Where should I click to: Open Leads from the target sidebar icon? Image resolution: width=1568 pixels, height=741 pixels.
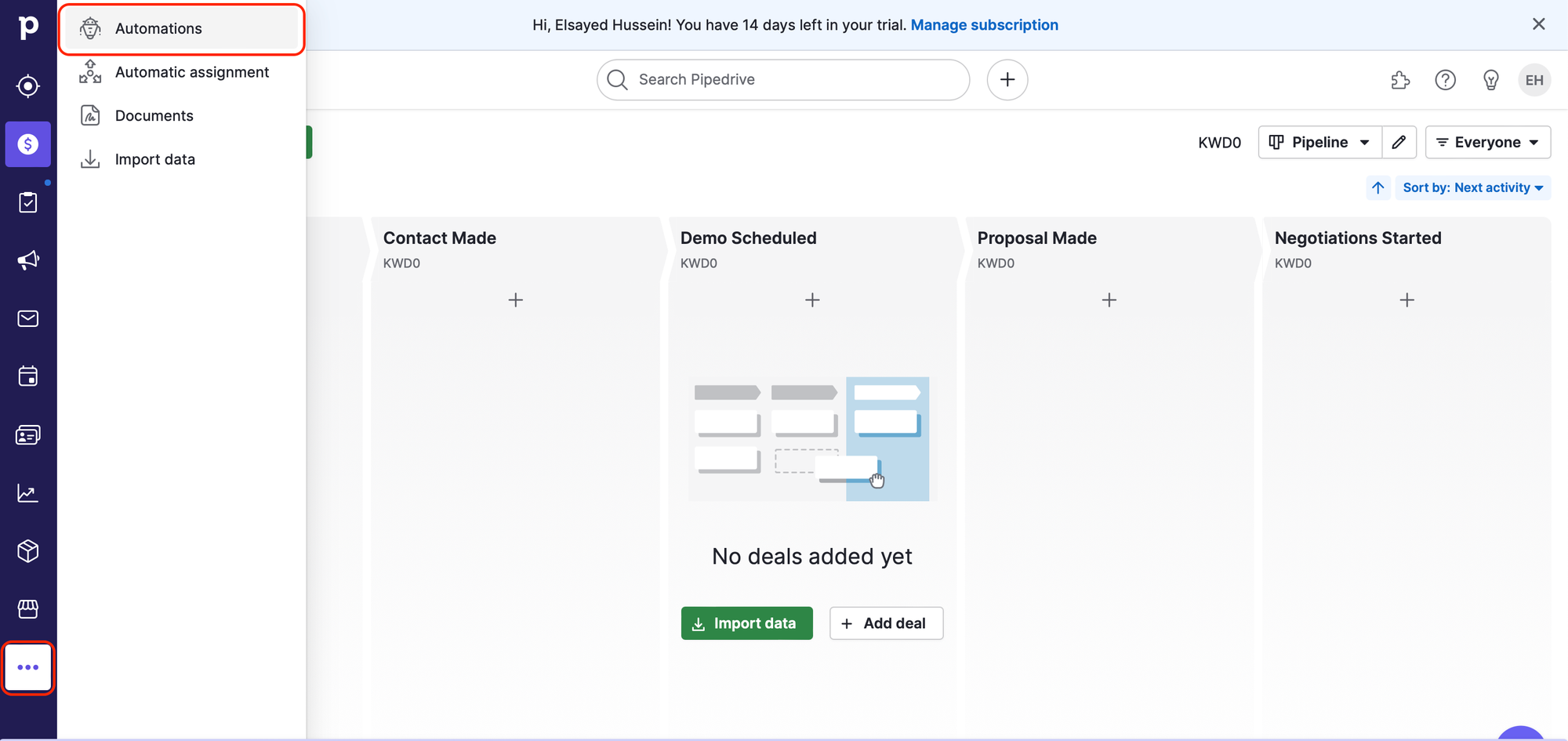pos(28,85)
